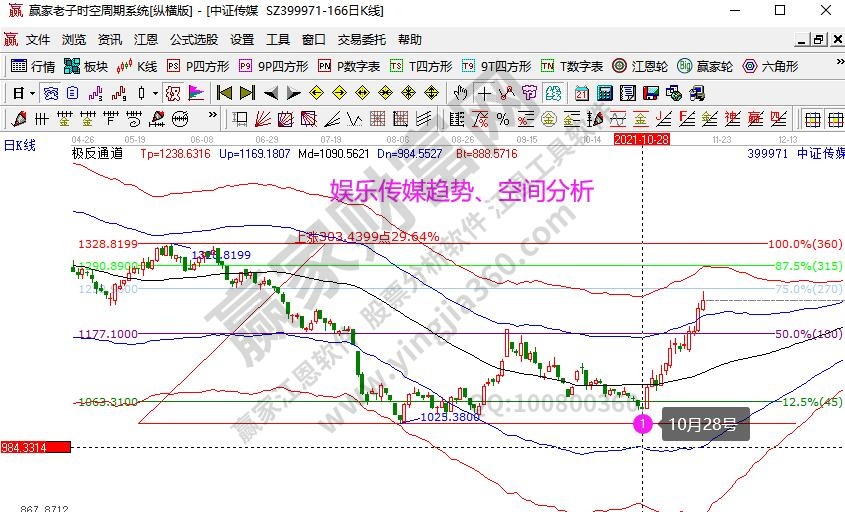The image size is (845, 512).
Task: Expand main toolbar overflow chevron
Action: (840, 62)
